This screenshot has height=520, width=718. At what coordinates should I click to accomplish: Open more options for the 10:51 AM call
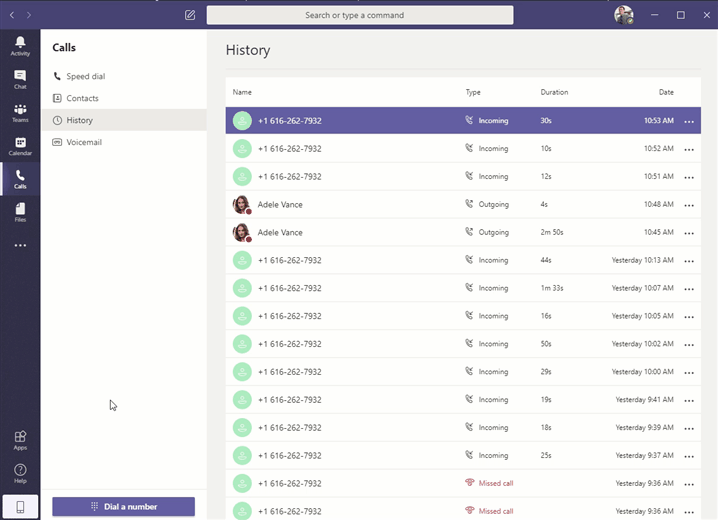689,177
